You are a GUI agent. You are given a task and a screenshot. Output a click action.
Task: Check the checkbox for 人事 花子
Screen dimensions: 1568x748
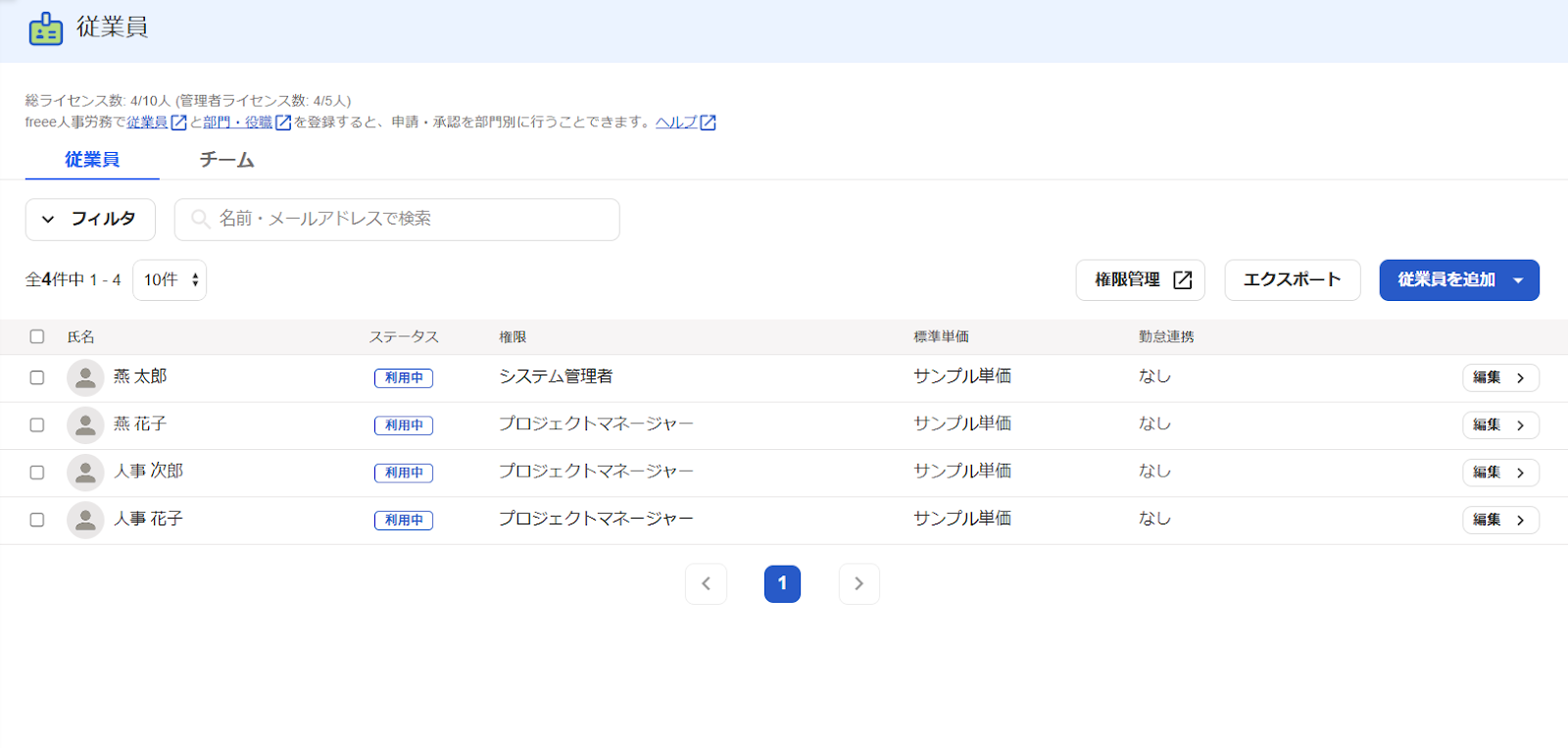(x=37, y=520)
